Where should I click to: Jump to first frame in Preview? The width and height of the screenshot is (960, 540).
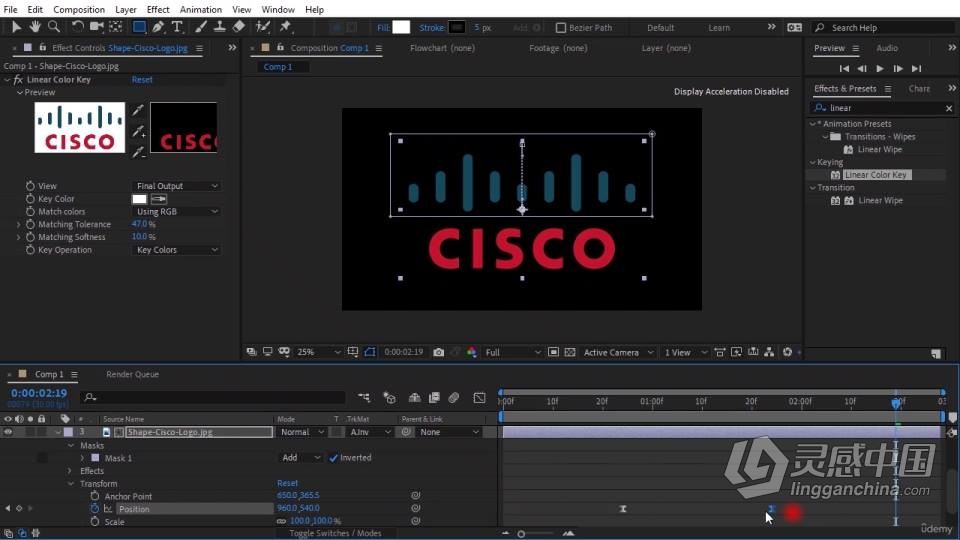pyautogui.click(x=844, y=69)
